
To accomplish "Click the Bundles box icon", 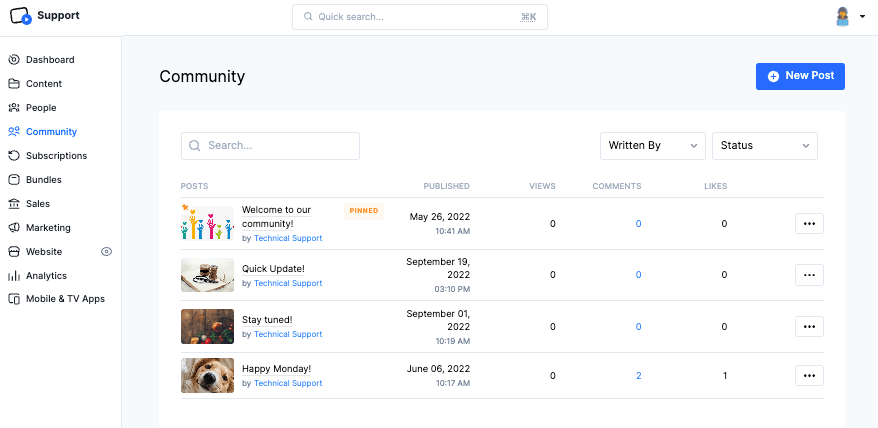I will coord(14,180).
